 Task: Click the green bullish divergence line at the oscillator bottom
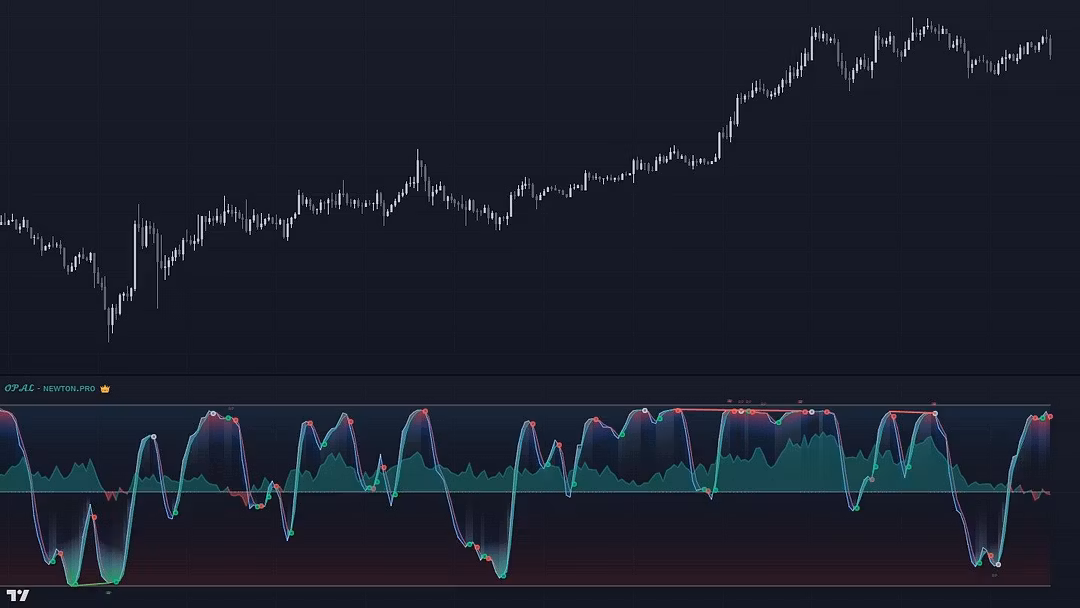[x=95, y=584]
